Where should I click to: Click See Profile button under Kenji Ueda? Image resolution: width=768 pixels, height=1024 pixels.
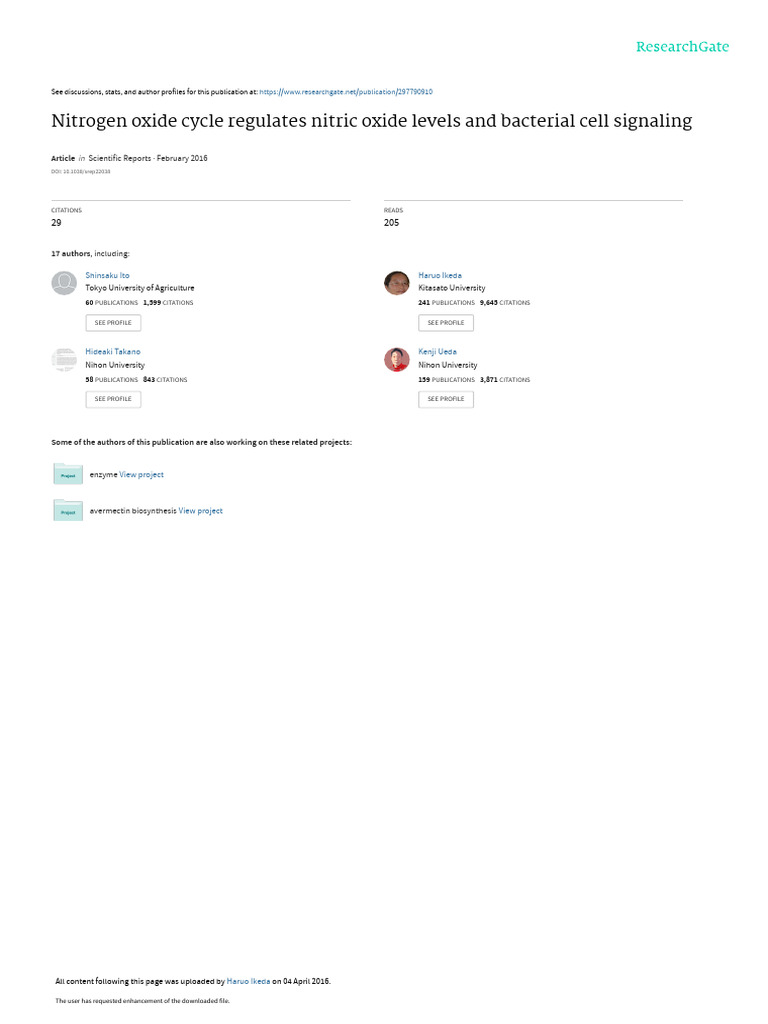click(x=446, y=399)
